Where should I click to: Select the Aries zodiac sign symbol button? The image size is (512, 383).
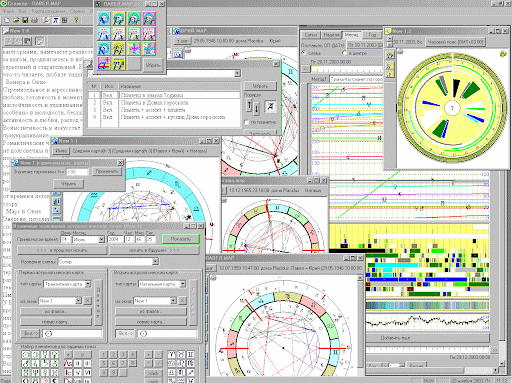point(172,354)
